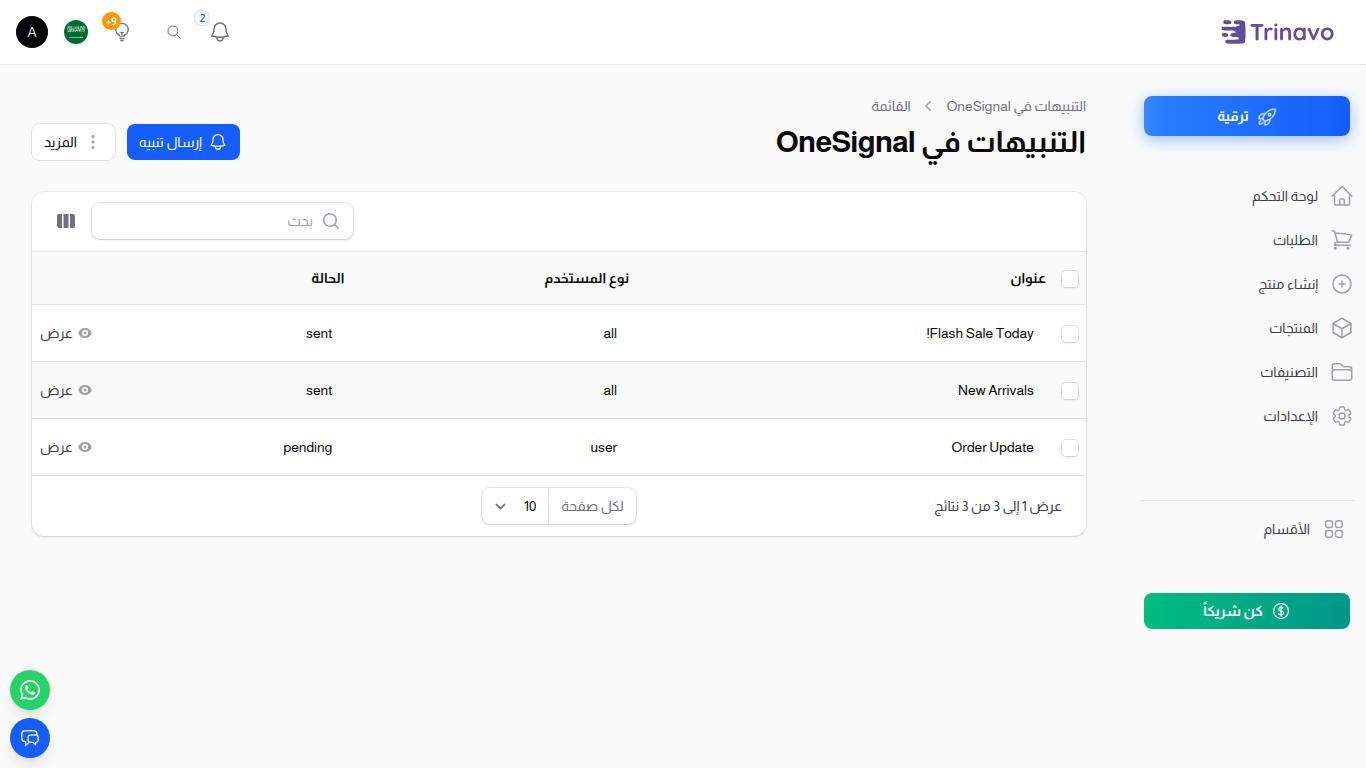Image resolution: width=1366 pixels, height=768 pixels.
Task: Click القائمة breadcrumb item
Action: click(x=891, y=106)
